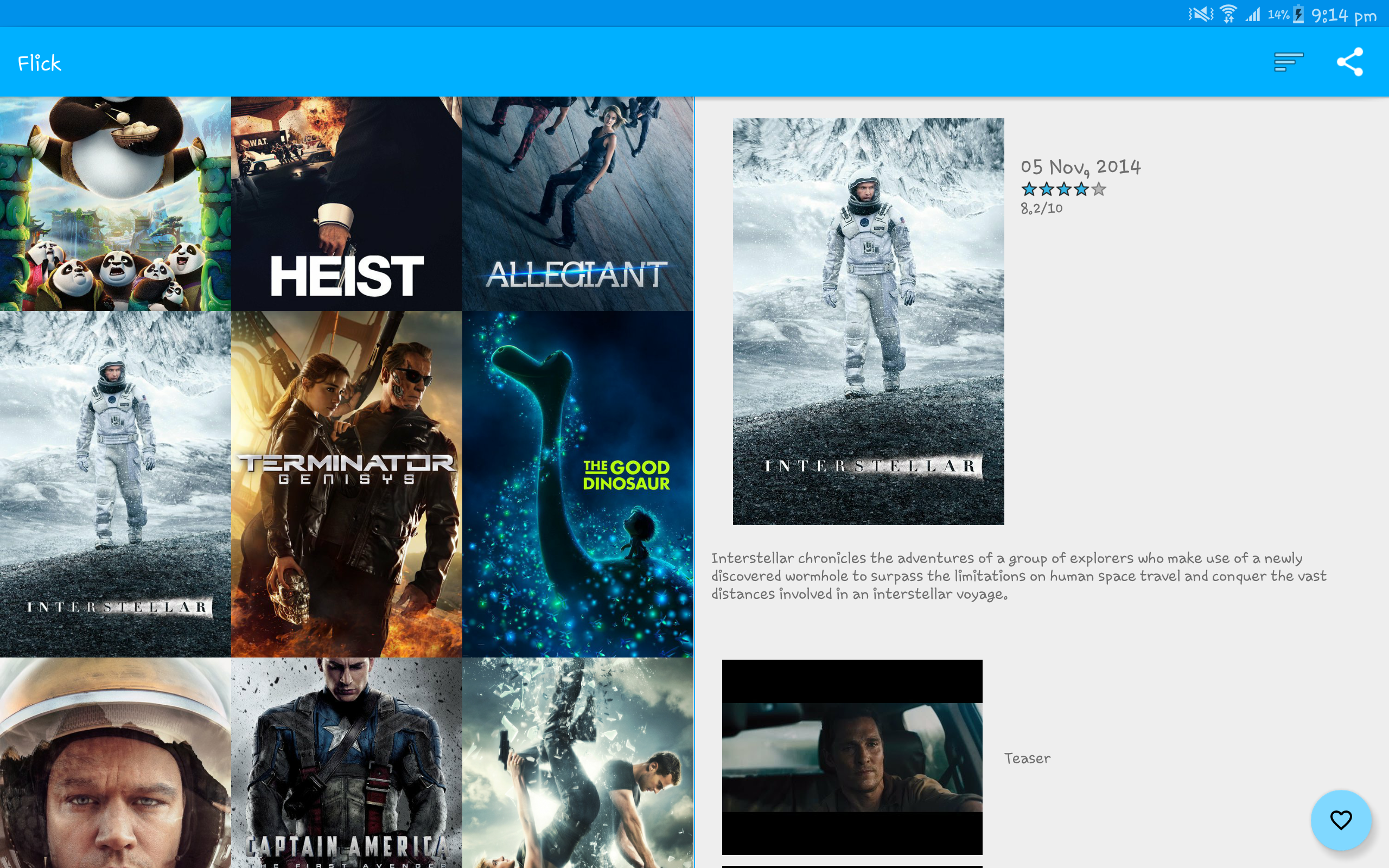Screen dimensions: 1389x868
Task: Open The Martian astronaut face poster
Action: [x=116, y=762]
